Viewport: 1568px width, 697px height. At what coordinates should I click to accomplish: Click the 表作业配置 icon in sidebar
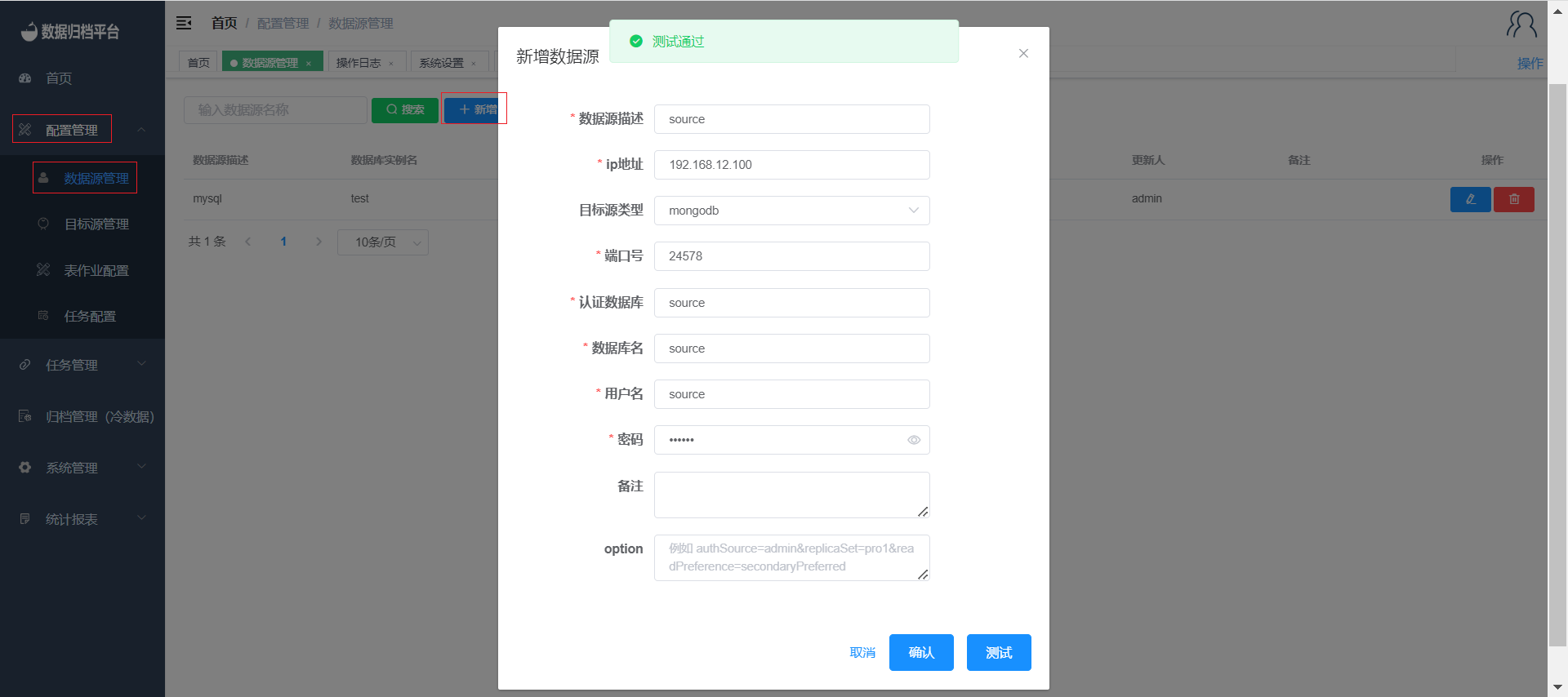click(x=43, y=270)
